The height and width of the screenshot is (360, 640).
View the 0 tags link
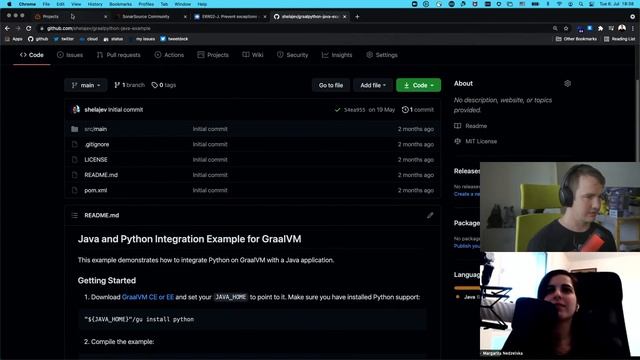pyautogui.click(x=164, y=85)
